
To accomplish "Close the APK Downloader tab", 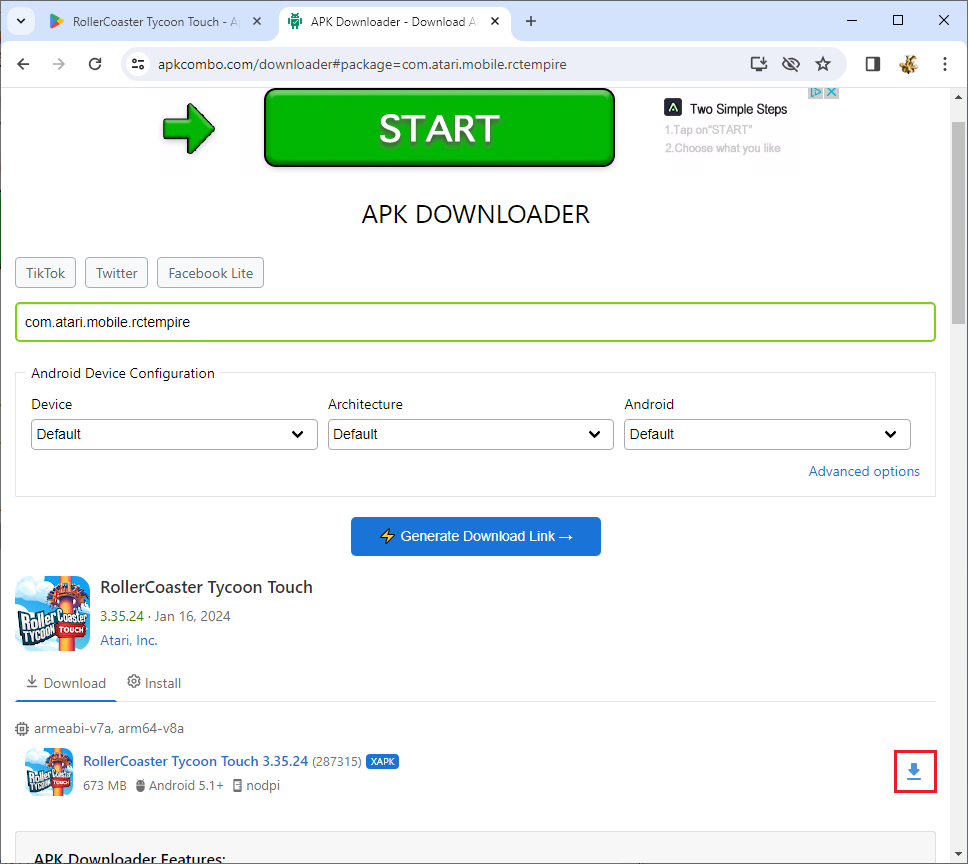I will coord(494,21).
